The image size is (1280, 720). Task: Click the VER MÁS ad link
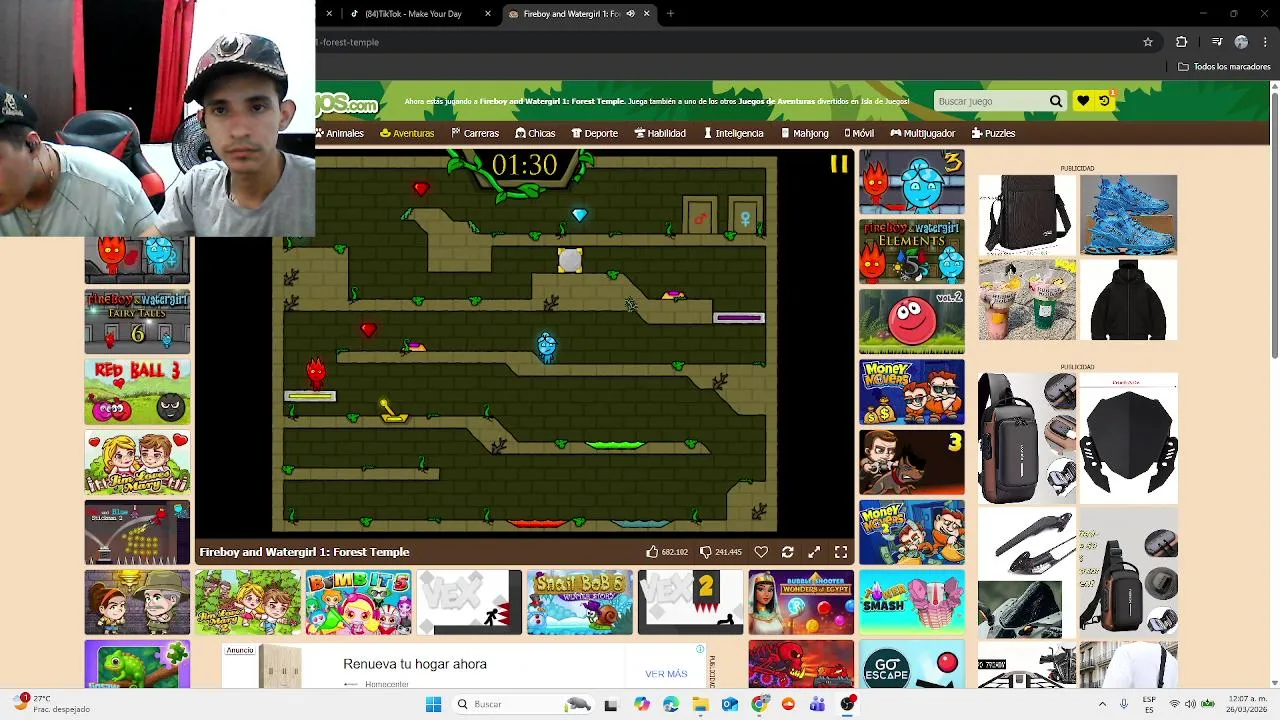click(x=666, y=674)
